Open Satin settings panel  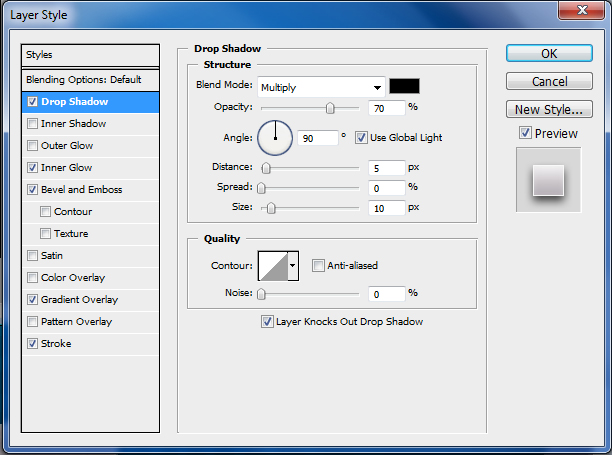point(52,256)
